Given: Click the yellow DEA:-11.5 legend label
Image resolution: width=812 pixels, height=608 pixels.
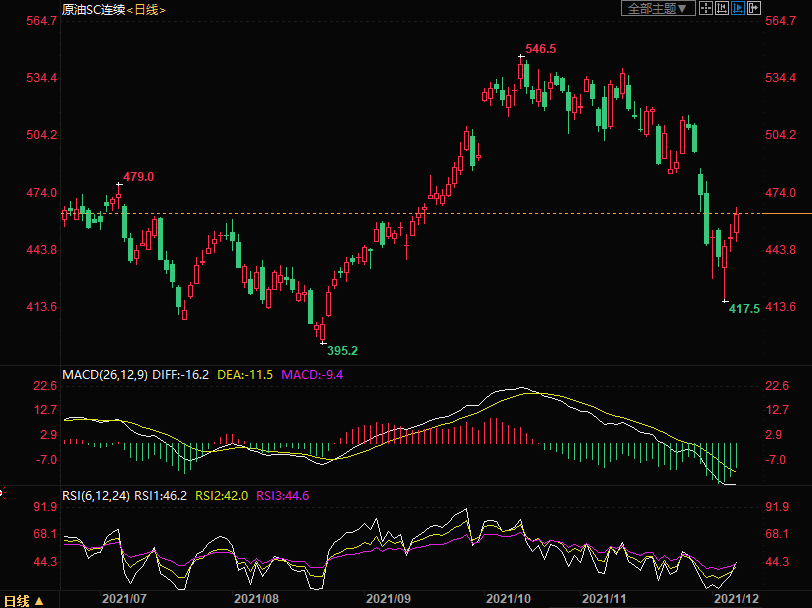Looking at the screenshot, I should coord(246,375).
